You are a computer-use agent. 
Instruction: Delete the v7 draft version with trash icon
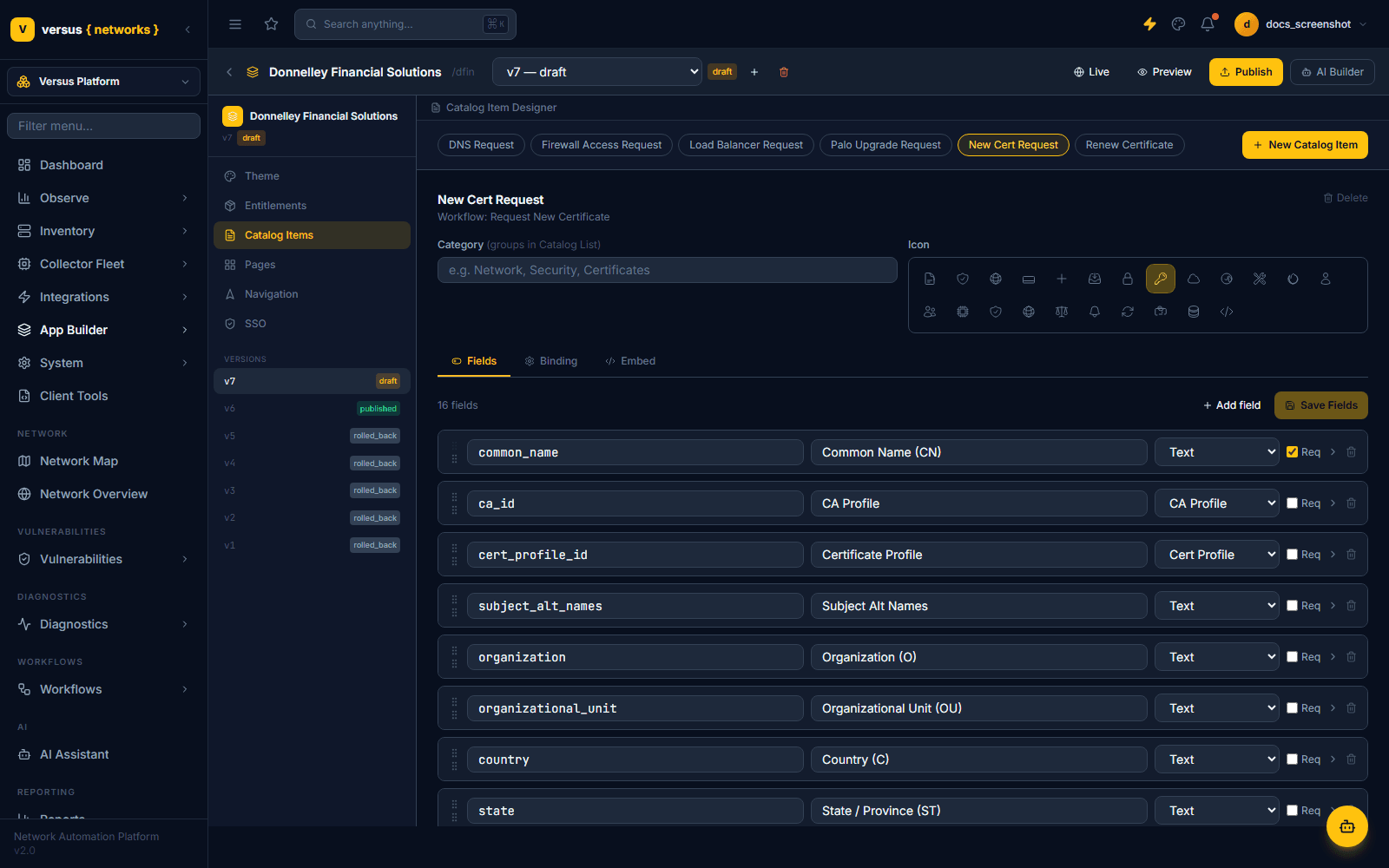click(784, 72)
